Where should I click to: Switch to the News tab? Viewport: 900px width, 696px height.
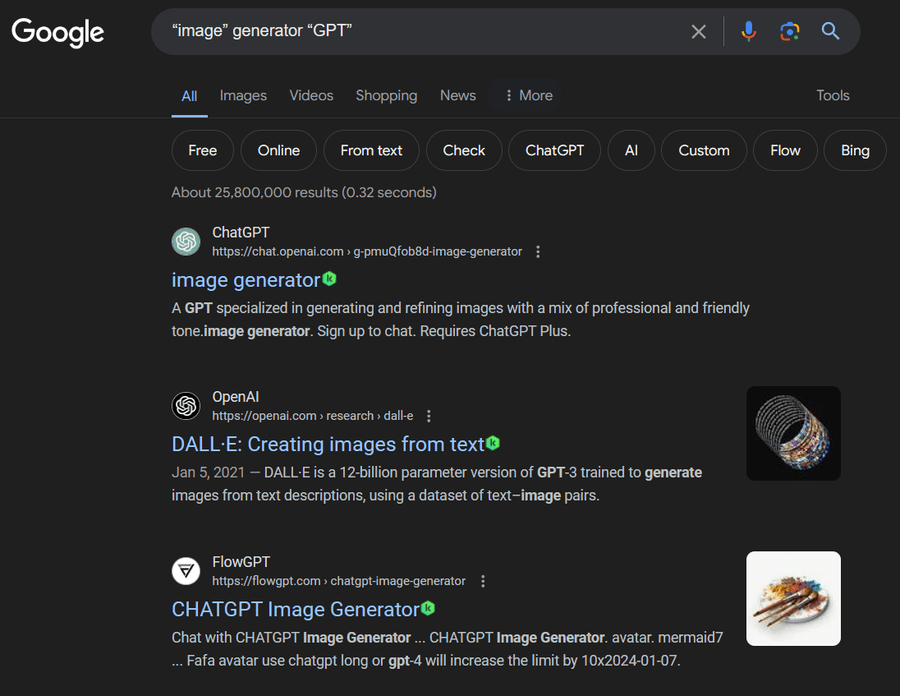point(457,95)
